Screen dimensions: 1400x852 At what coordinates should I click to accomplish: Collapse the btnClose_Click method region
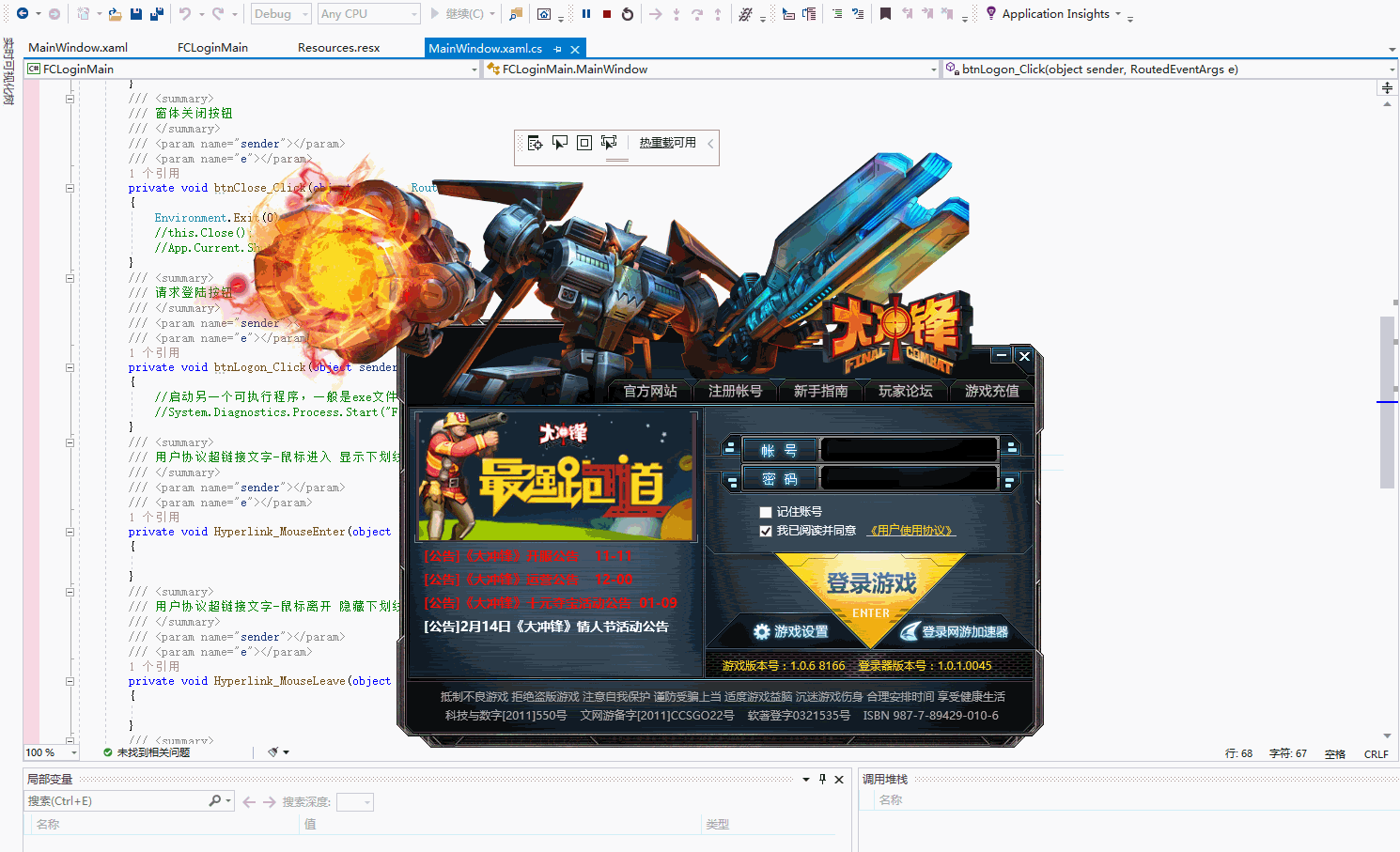[70, 188]
